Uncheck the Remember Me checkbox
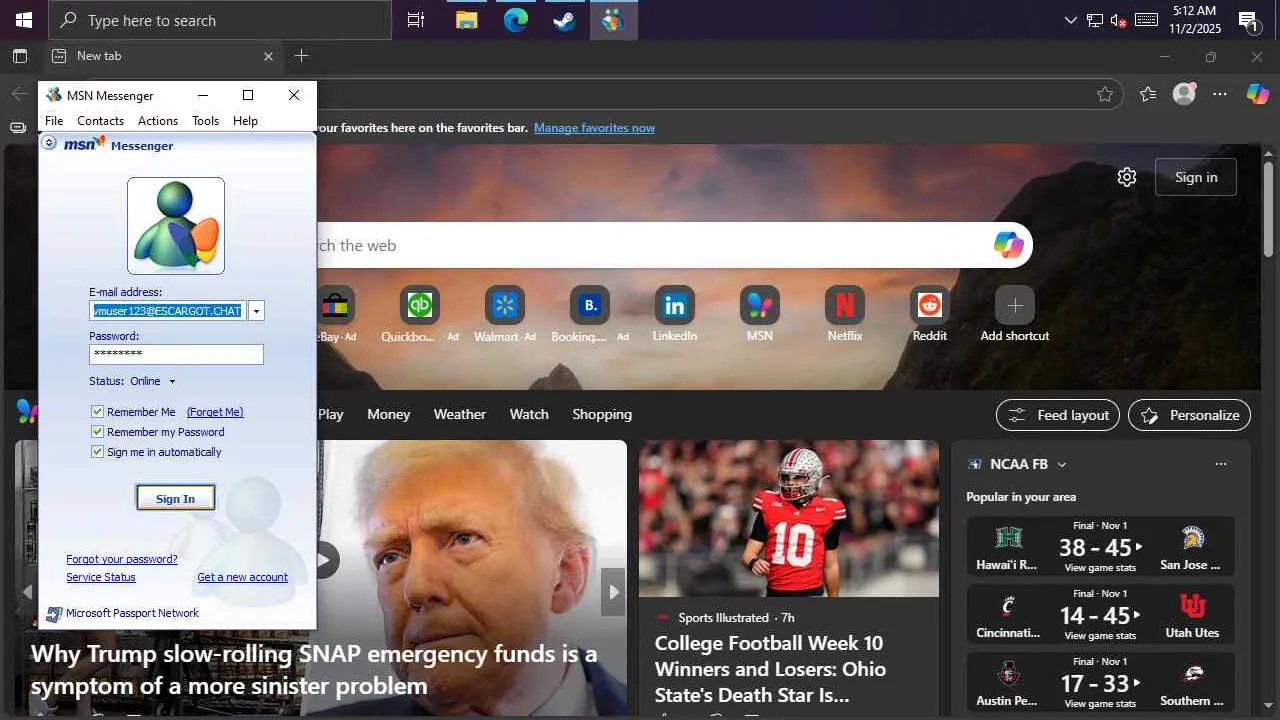Screen dimensions: 1280x720 click(x=97, y=412)
